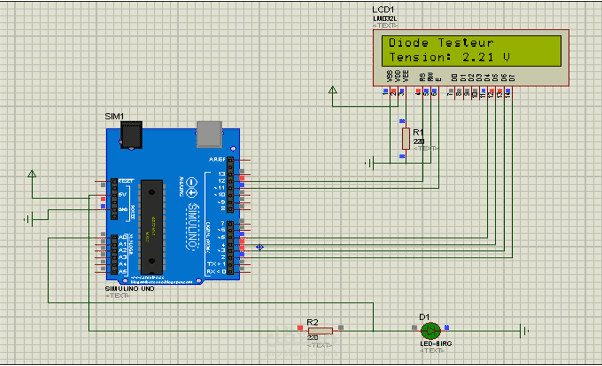Select the SIMULINO UNO name label

coord(130,288)
